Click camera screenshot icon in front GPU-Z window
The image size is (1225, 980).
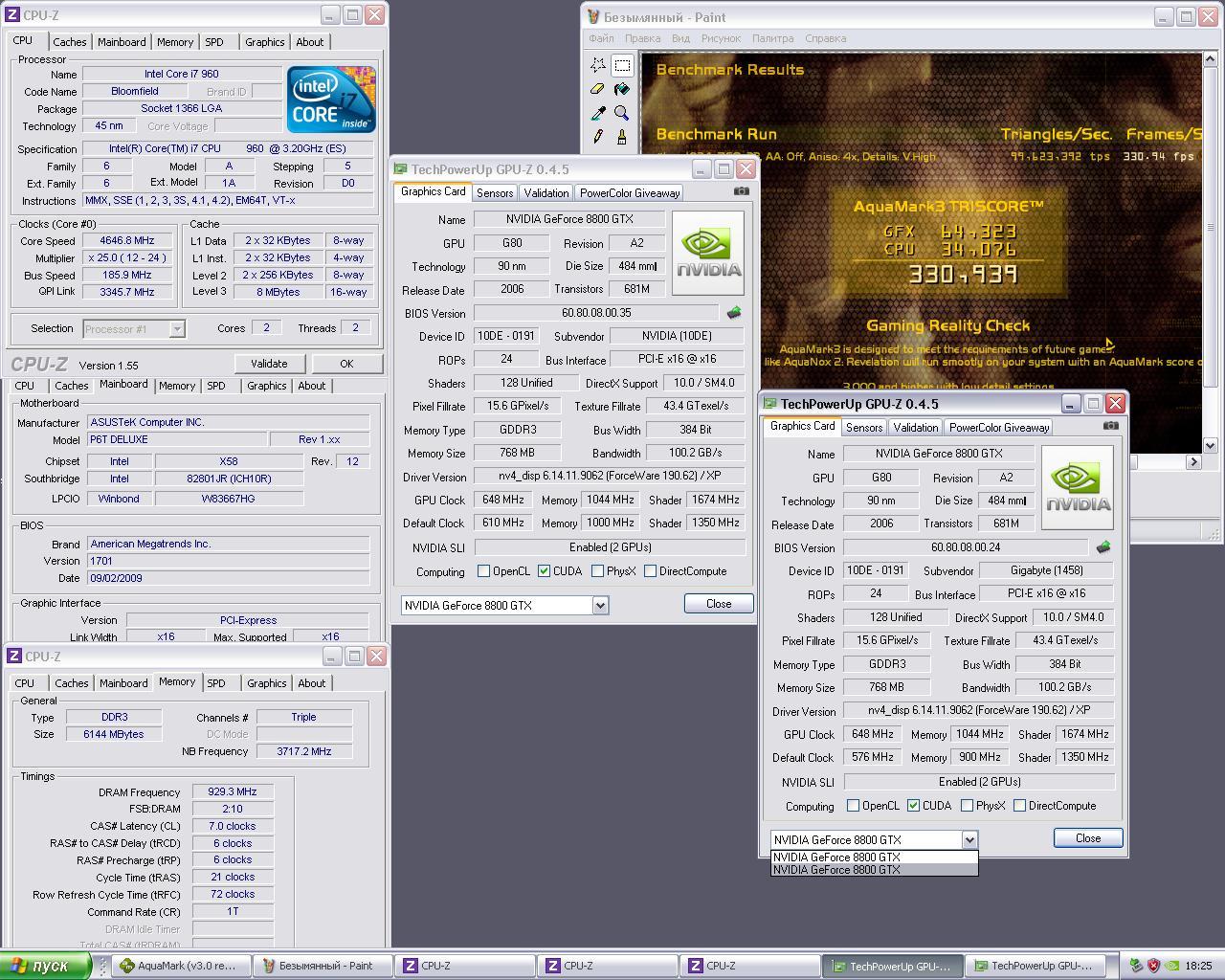click(1110, 425)
